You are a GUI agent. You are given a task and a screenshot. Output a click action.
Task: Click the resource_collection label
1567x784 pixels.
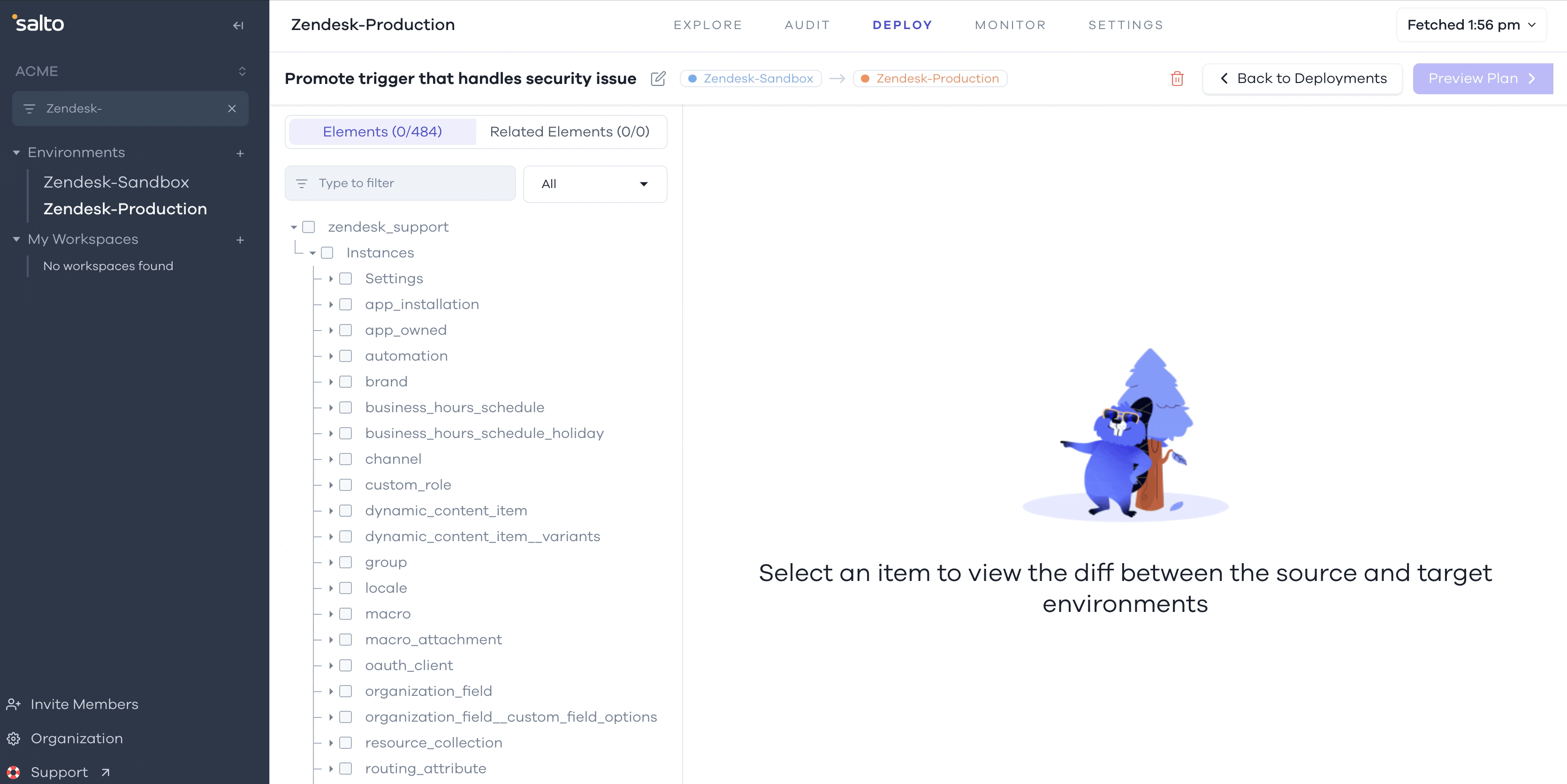click(433, 743)
